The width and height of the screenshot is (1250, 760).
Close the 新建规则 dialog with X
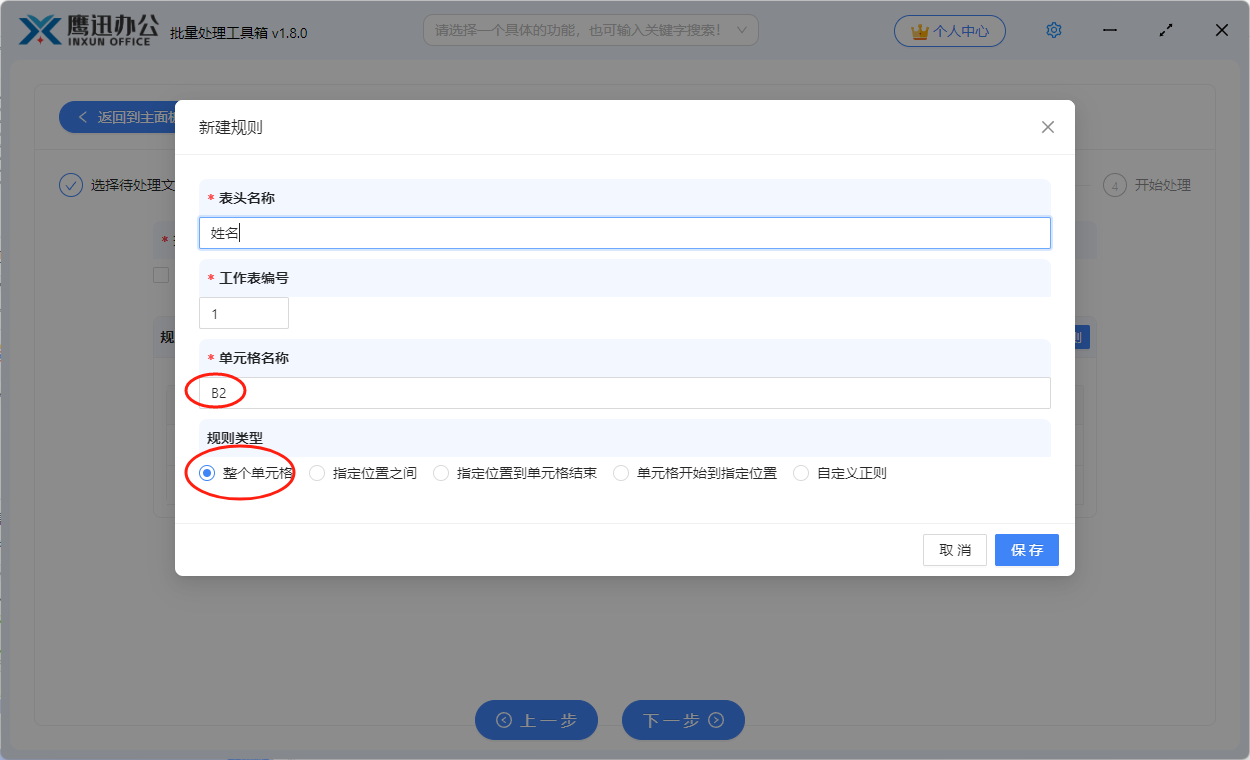point(1047,127)
